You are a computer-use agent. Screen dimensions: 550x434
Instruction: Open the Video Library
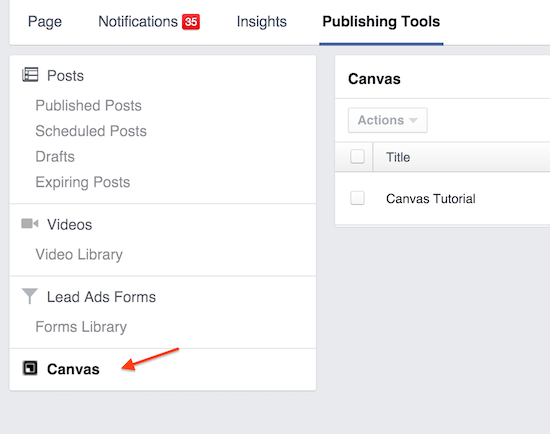(x=79, y=254)
